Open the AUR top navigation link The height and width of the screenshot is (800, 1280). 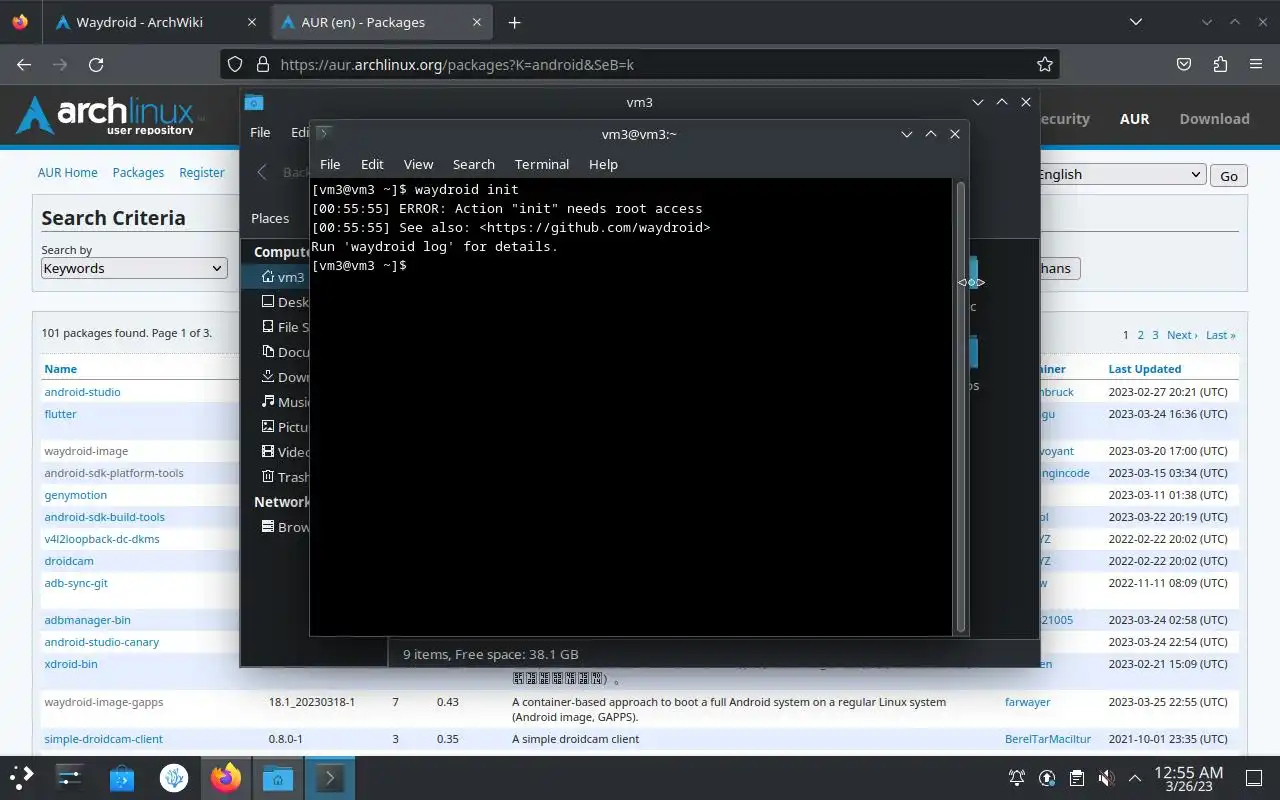pos(1134,118)
